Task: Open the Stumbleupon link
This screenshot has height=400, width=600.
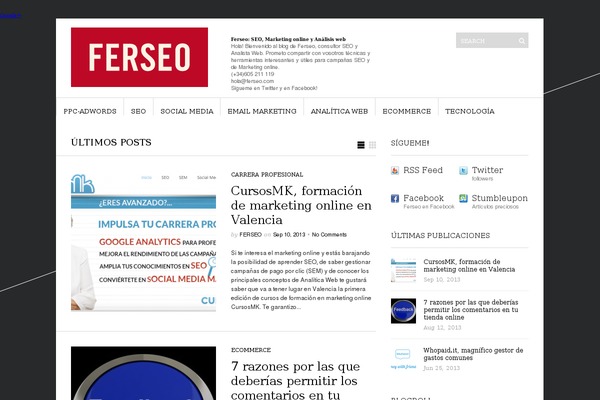Action: (x=499, y=198)
